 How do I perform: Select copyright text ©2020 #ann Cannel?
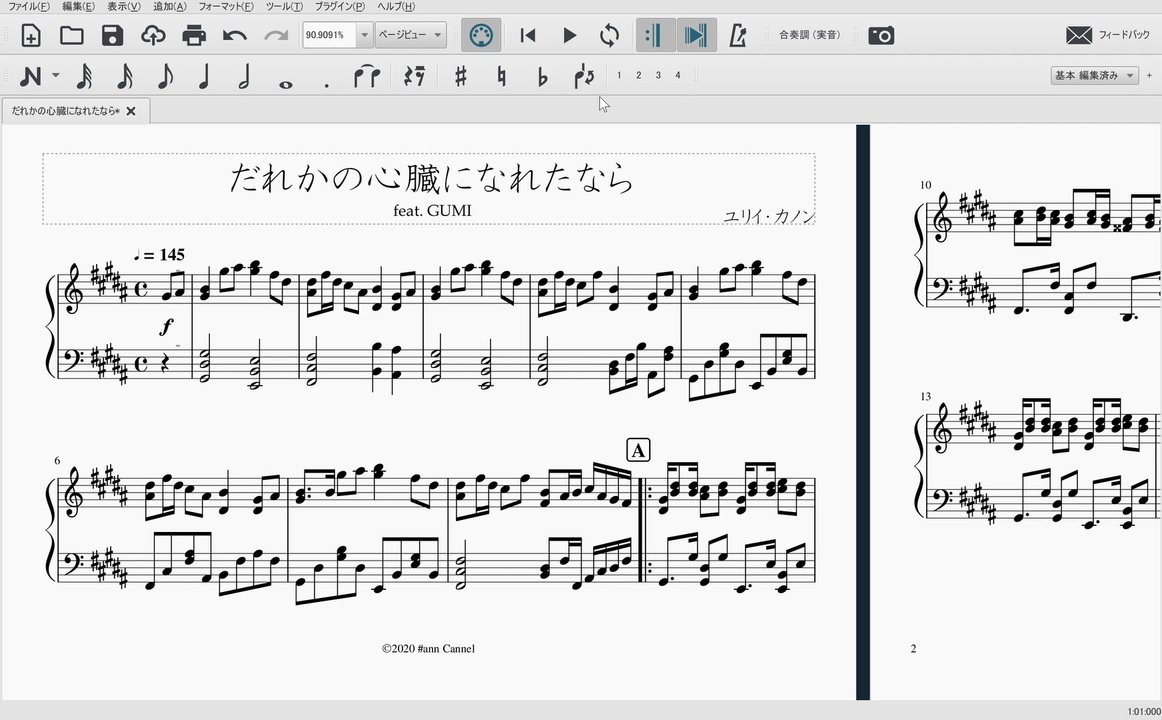[x=428, y=648]
